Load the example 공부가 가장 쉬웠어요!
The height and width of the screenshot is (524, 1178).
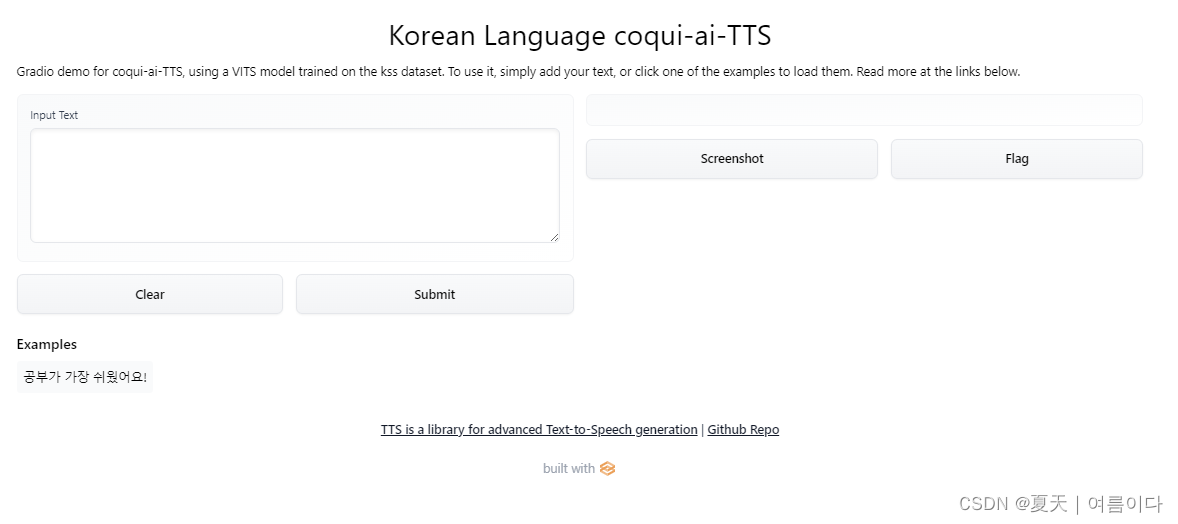[85, 377]
